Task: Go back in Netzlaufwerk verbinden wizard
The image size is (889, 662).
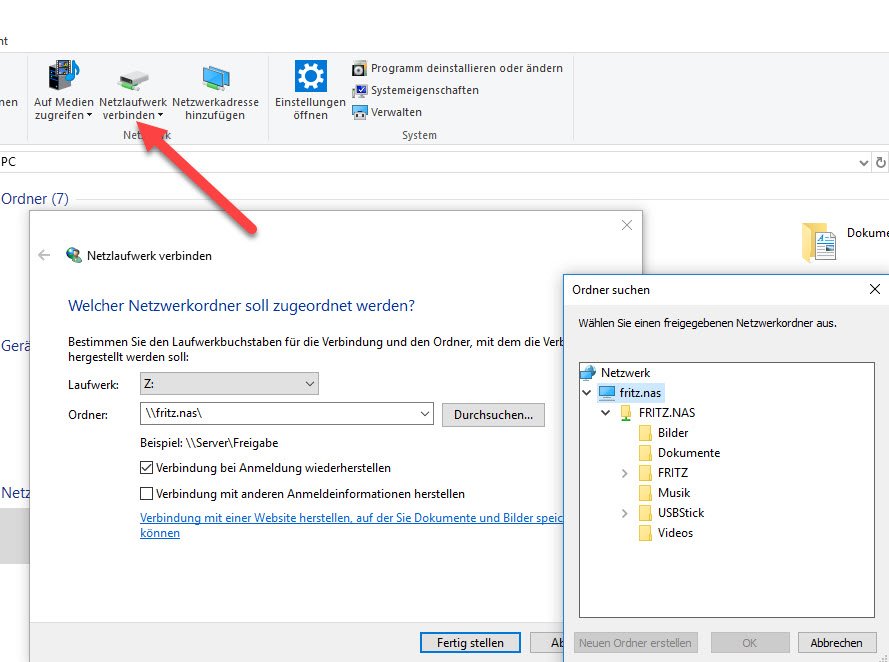Action: [44, 255]
